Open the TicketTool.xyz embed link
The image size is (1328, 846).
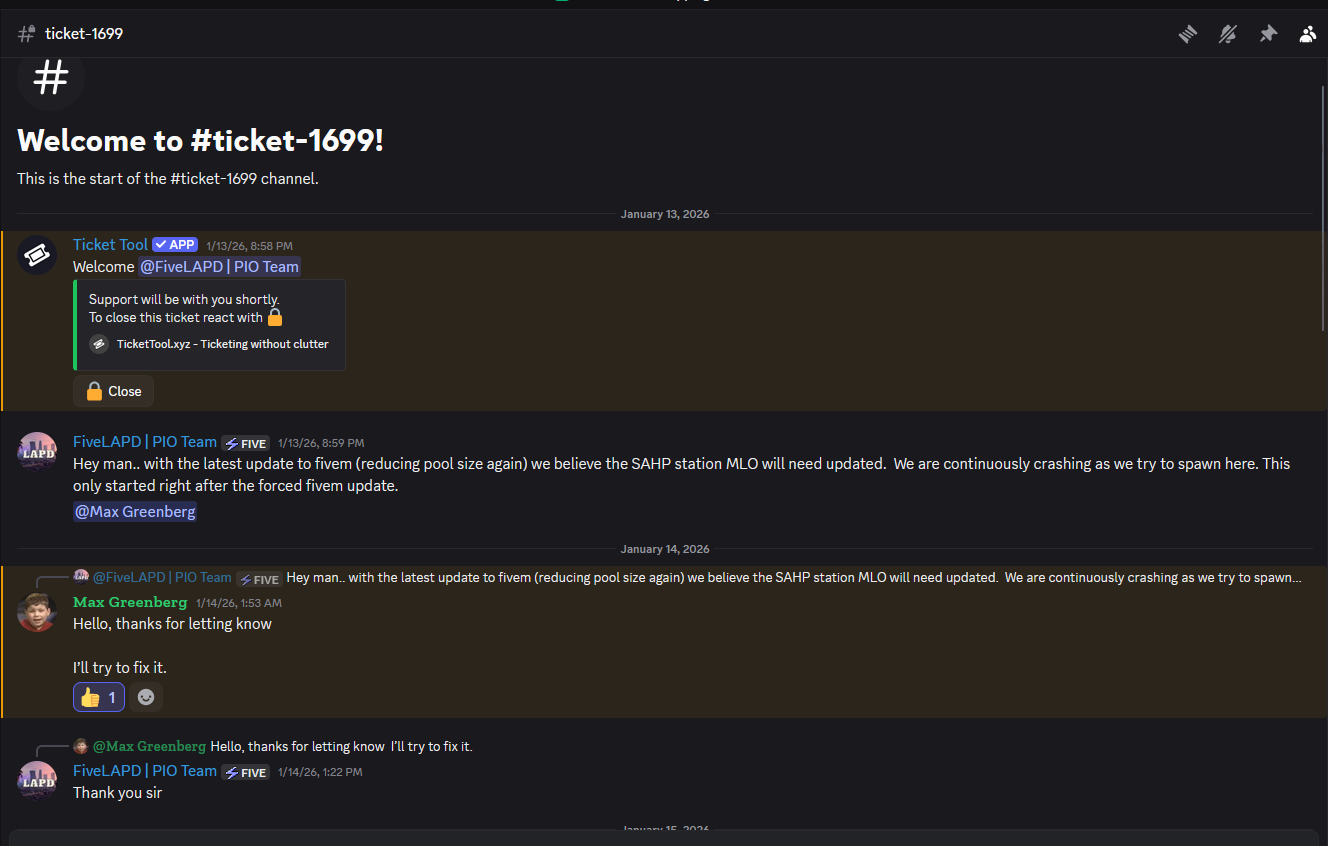point(222,344)
